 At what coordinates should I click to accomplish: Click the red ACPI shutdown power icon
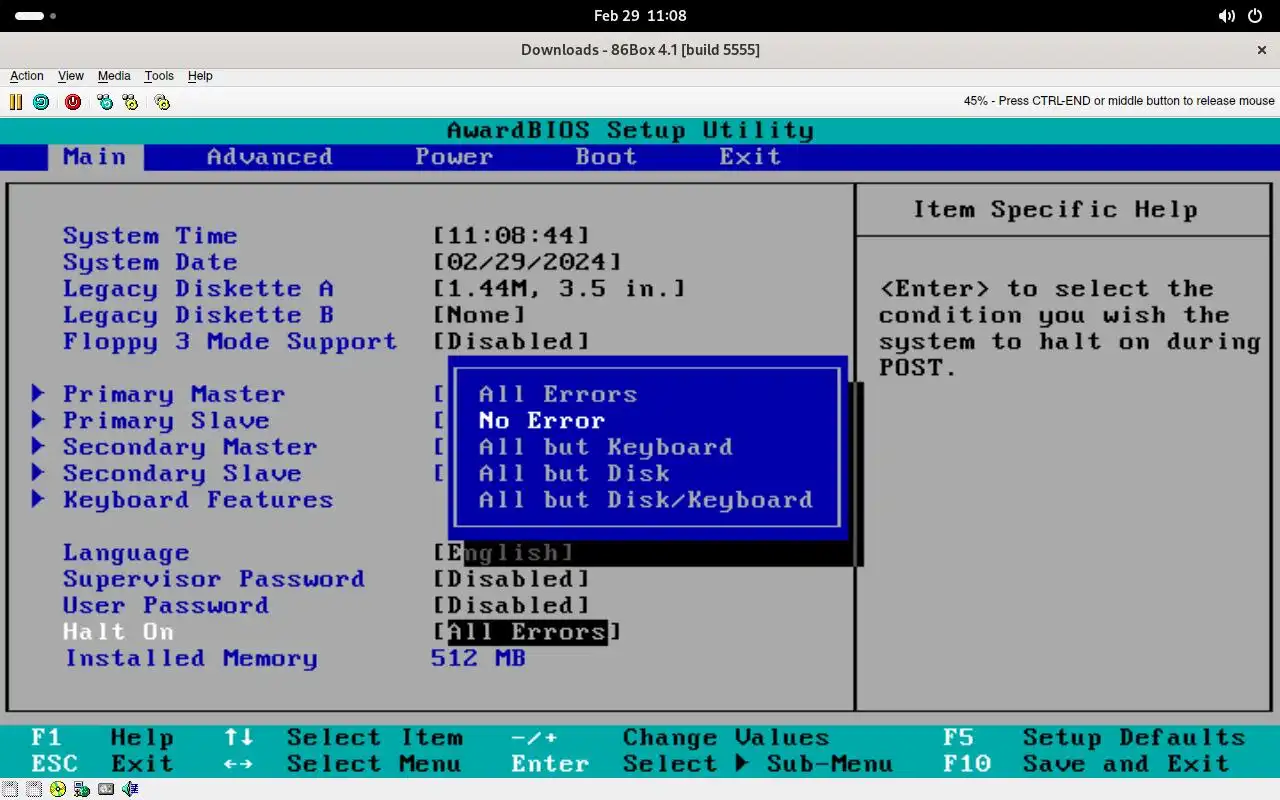tap(73, 102)
